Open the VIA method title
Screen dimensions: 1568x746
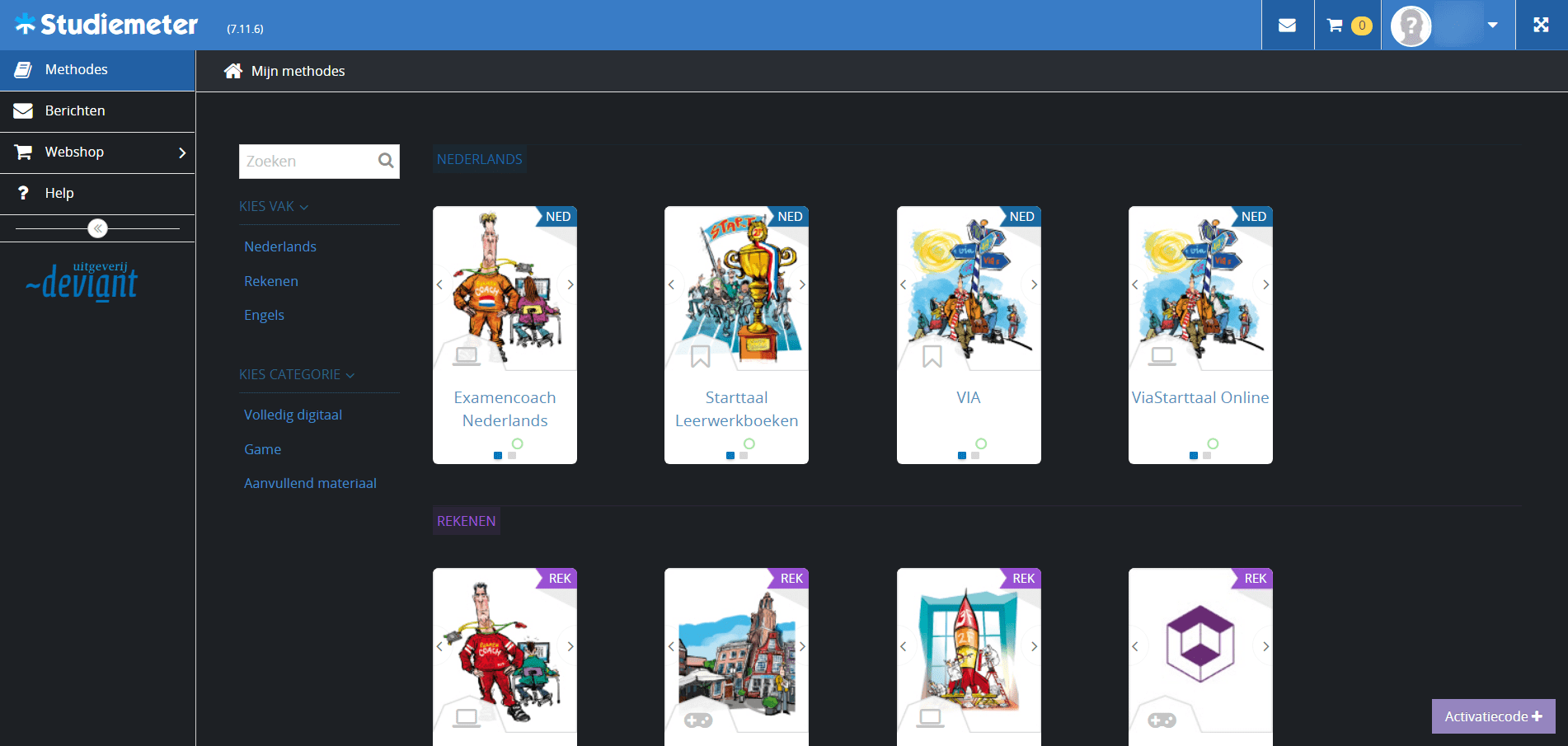[x=969, y=397]
